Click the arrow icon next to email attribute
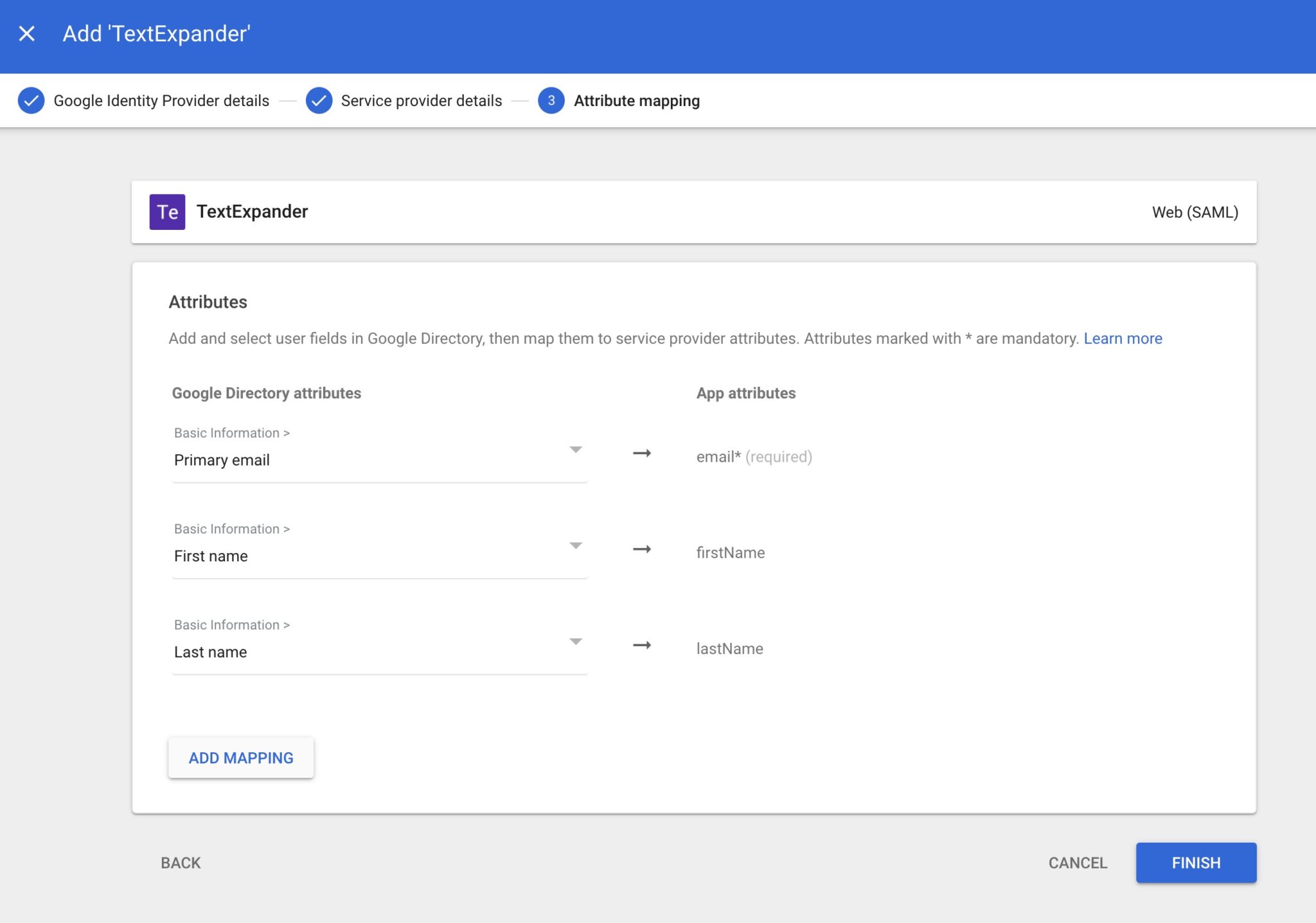This screenshot has width=1316, height=923. (642, 453)
